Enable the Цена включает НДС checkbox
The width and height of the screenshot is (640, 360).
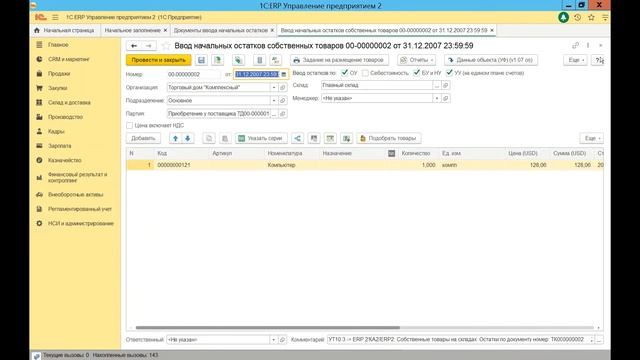point(129,125)
